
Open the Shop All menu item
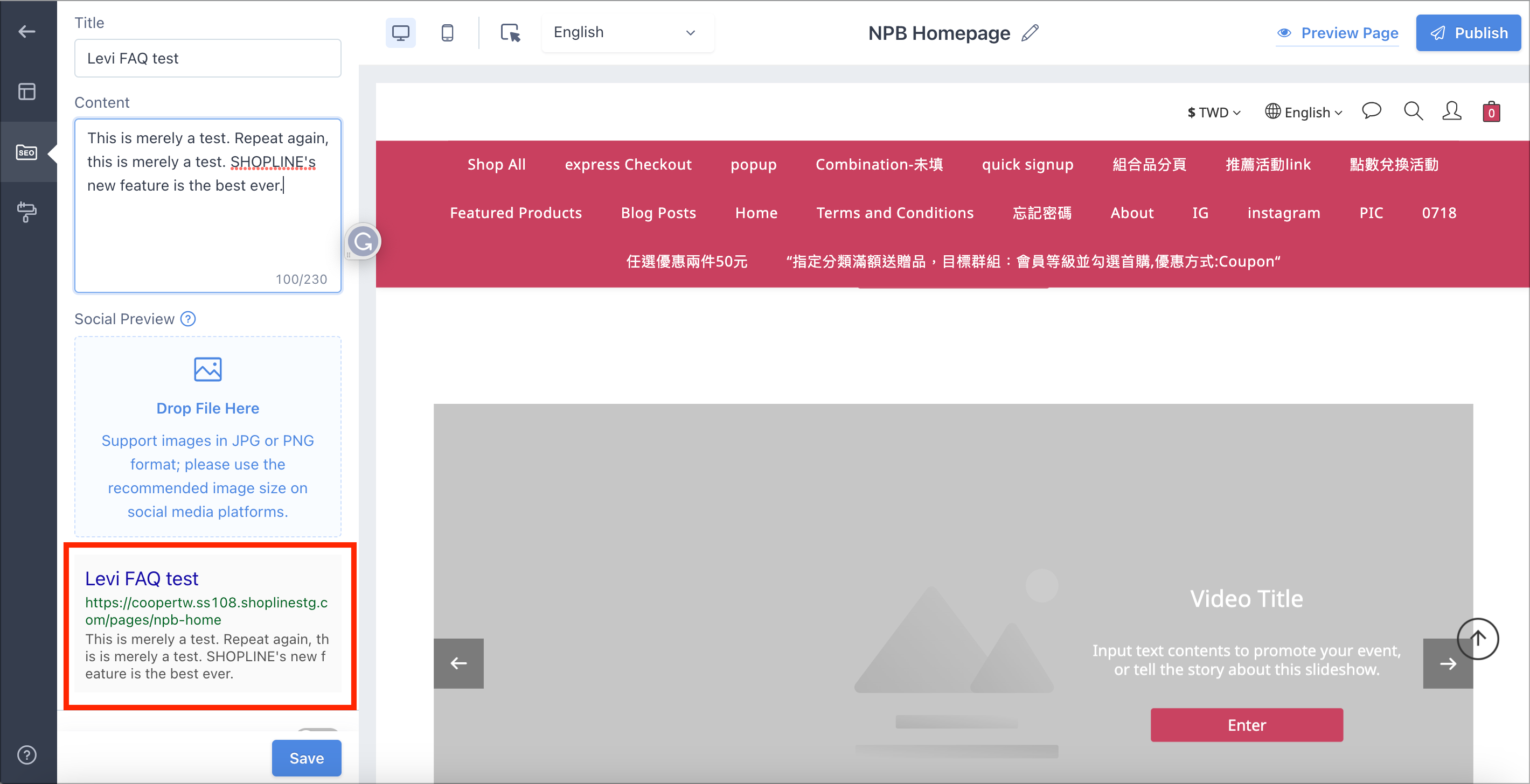pos(496,164)
